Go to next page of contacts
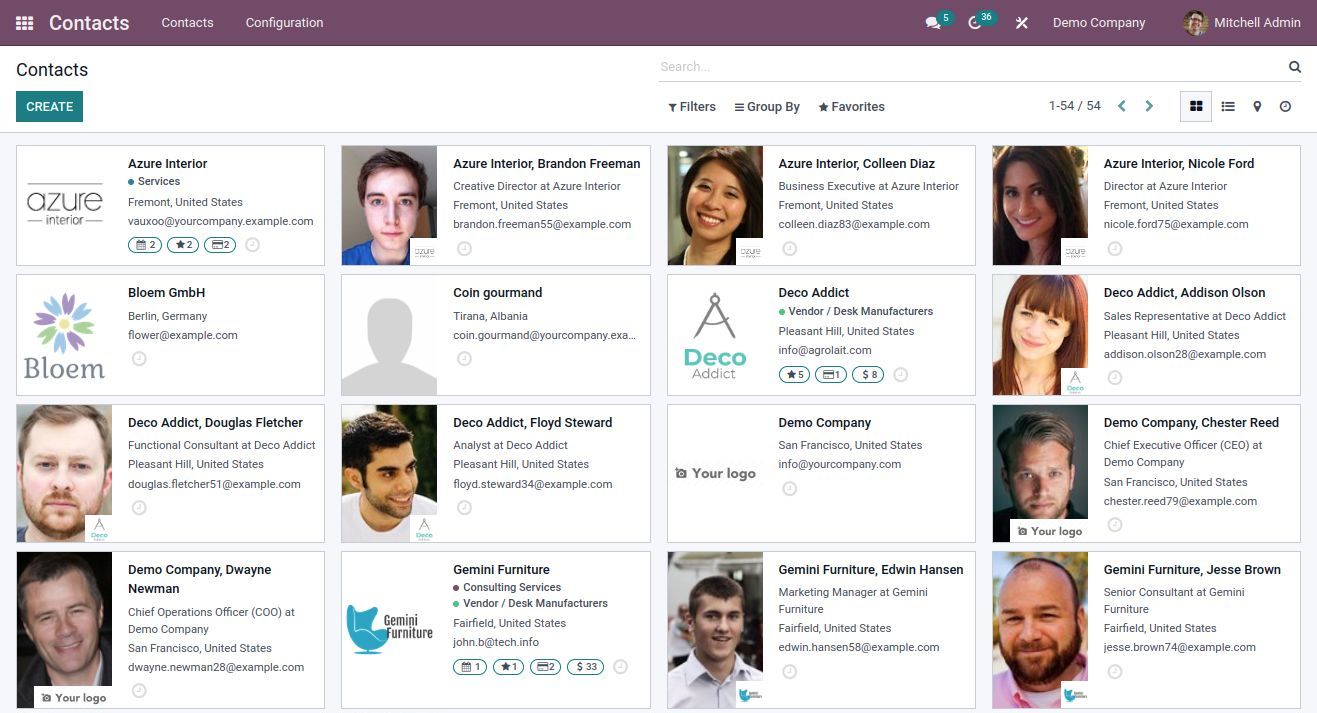This screenshot has width=1317, height=713. coord(1149,107)
